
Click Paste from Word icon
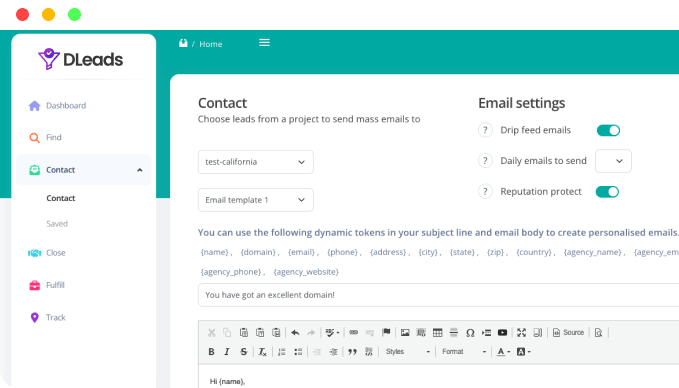[x=276, y=333]
